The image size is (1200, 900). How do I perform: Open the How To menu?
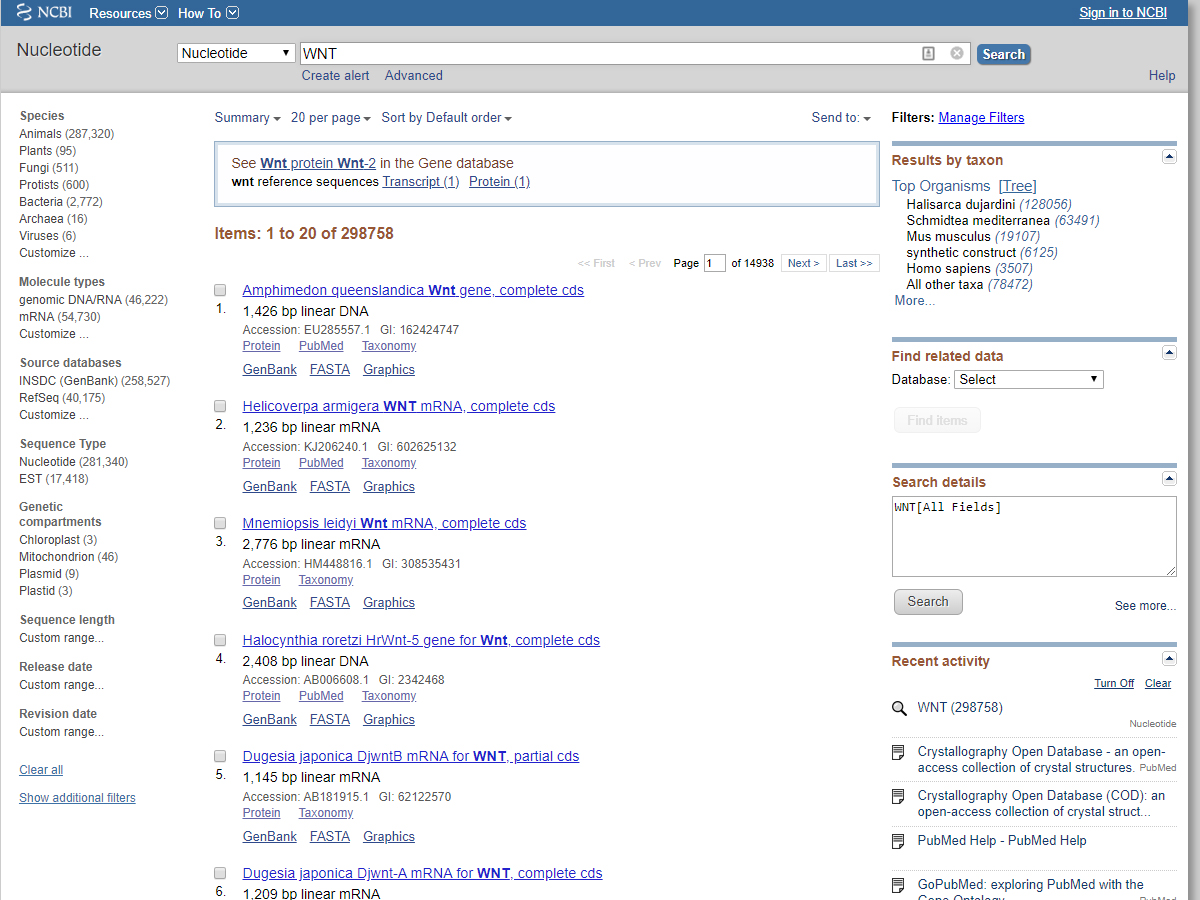(x=208, y=13)
